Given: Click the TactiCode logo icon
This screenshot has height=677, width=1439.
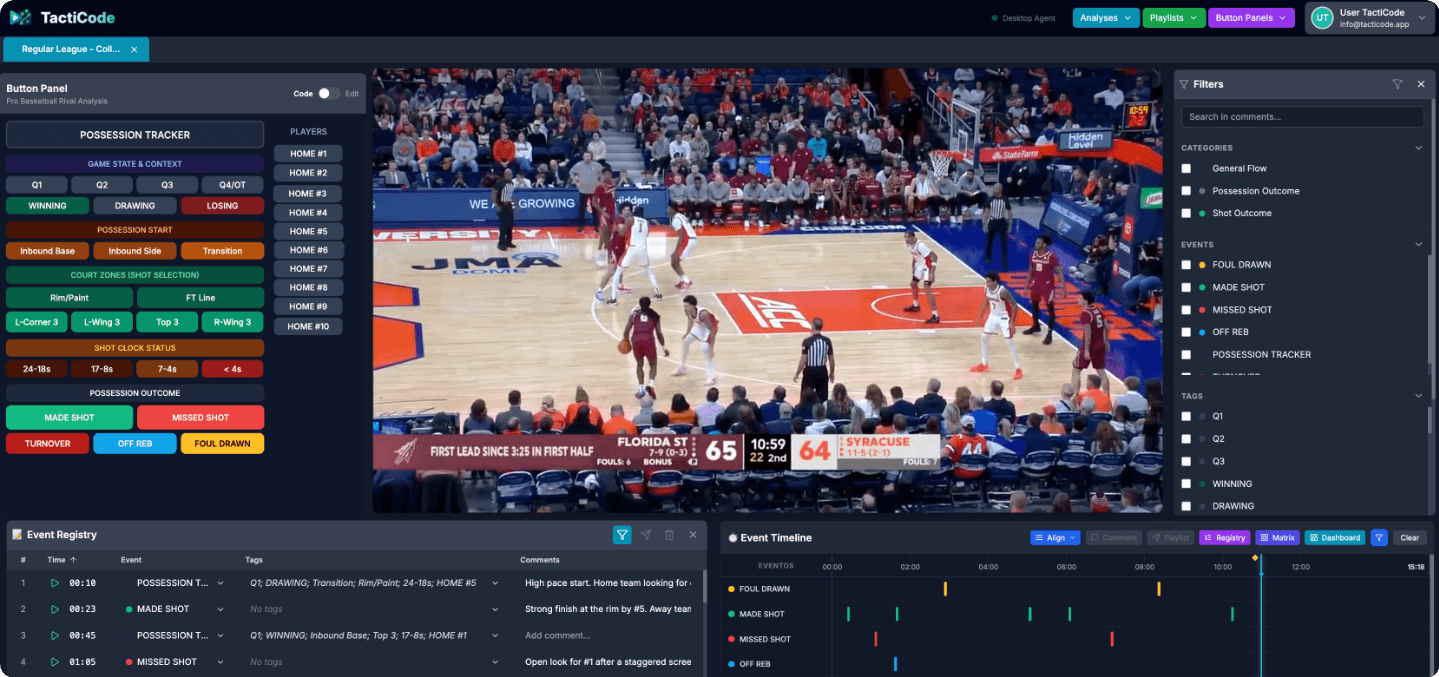Looking at the screenshot, I should tap(20, 17).
